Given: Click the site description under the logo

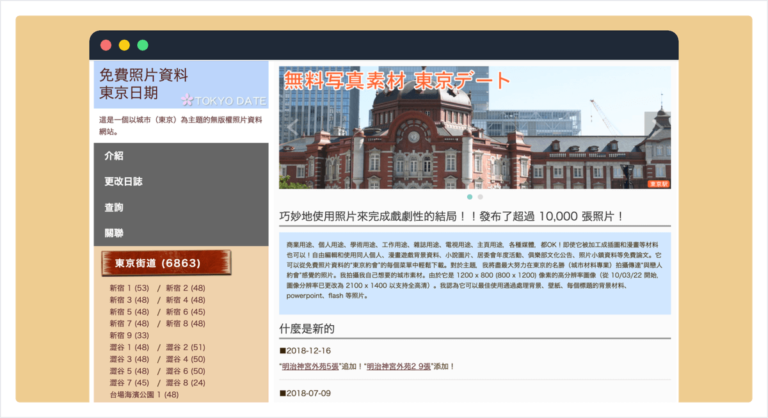Looking at the screenshot, I should tap(181, 125).
